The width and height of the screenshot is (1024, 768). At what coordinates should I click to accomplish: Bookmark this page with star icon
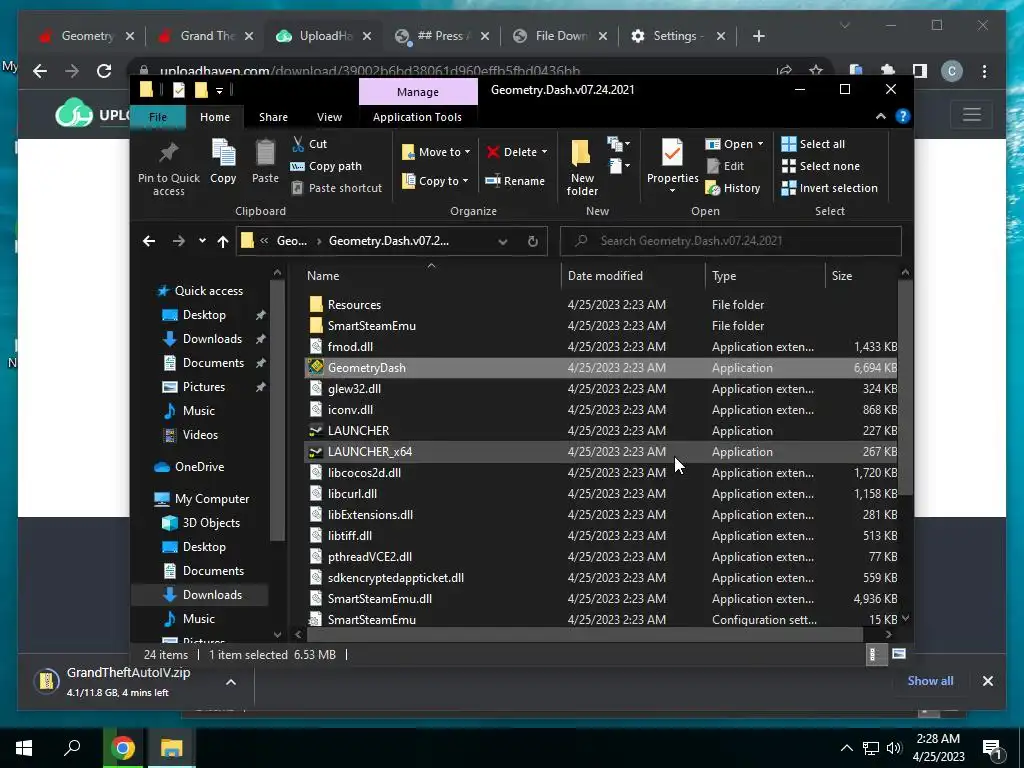point(816,71)
